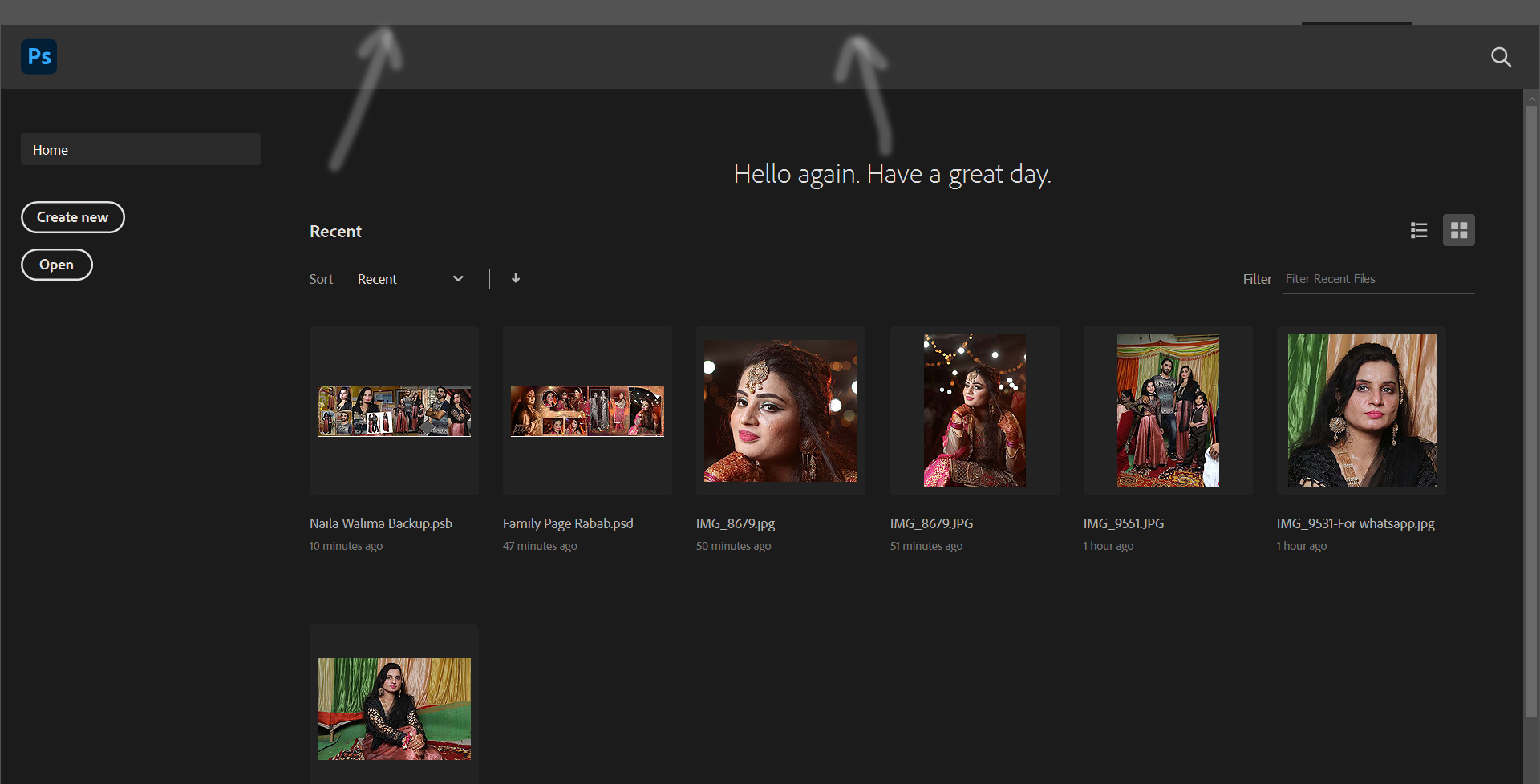This screenshot has height=784, width=1540.
Task: Click the vertical scrollbar on the right
Action: (1531, 411)
